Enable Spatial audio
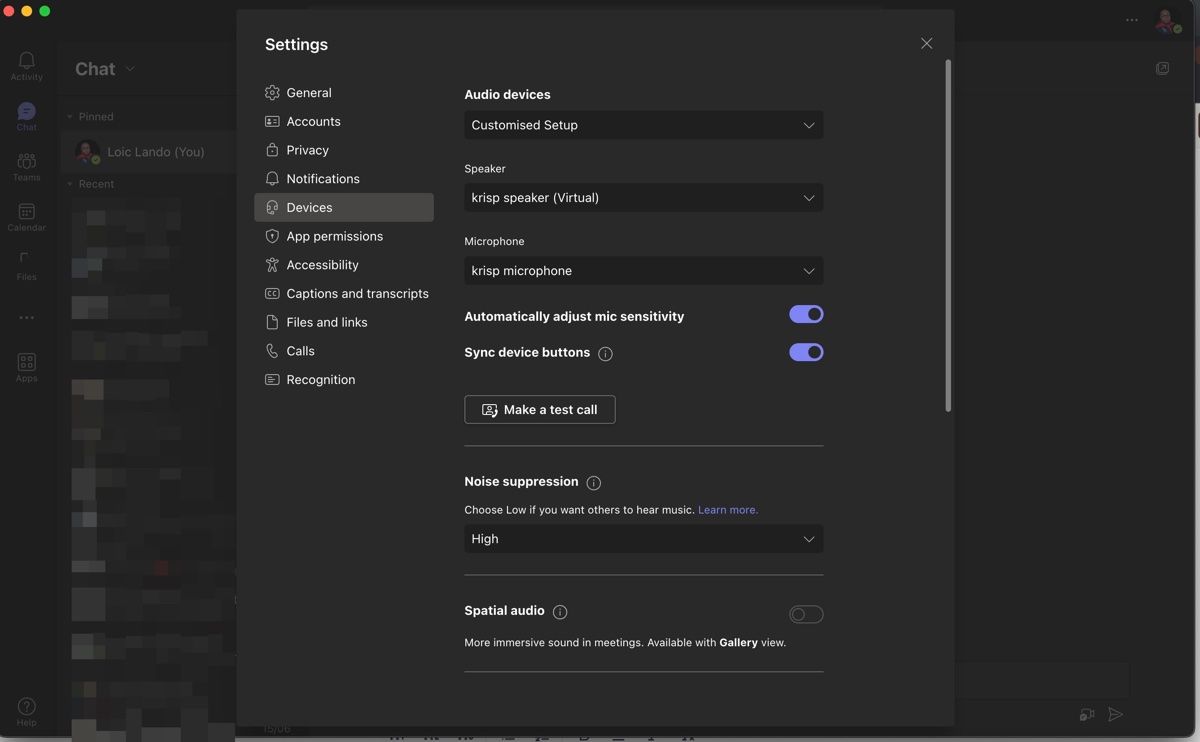The image size is (1200, 742). tap(806, 611)
